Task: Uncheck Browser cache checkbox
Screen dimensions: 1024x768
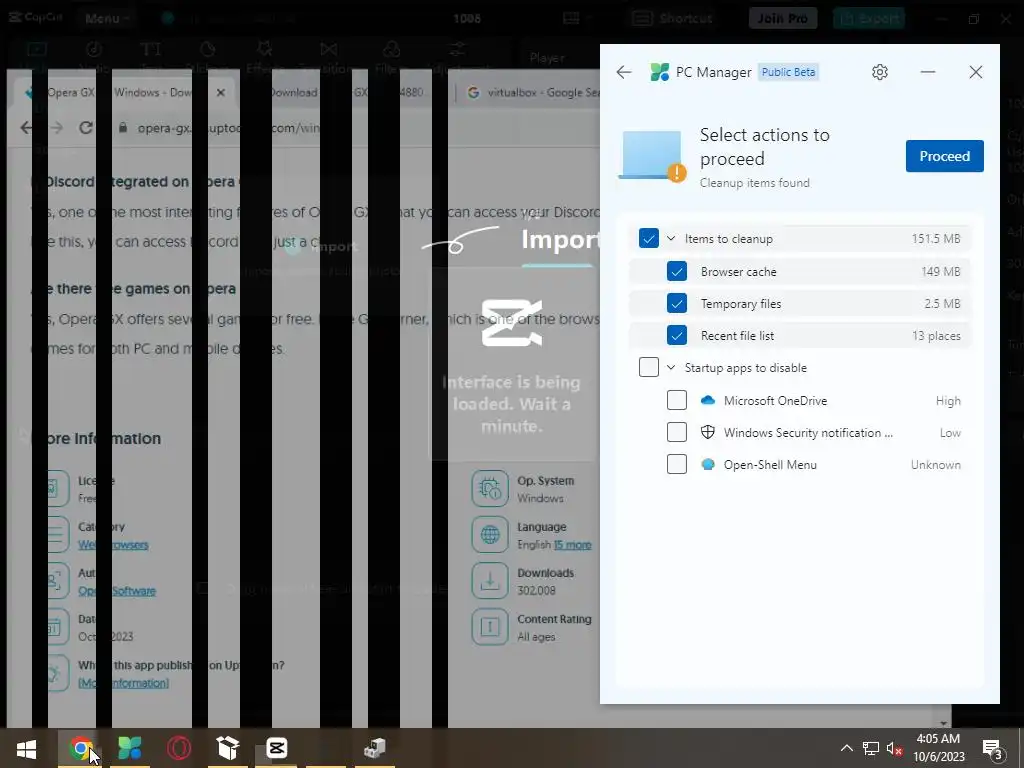Action: tap(677, 271)
